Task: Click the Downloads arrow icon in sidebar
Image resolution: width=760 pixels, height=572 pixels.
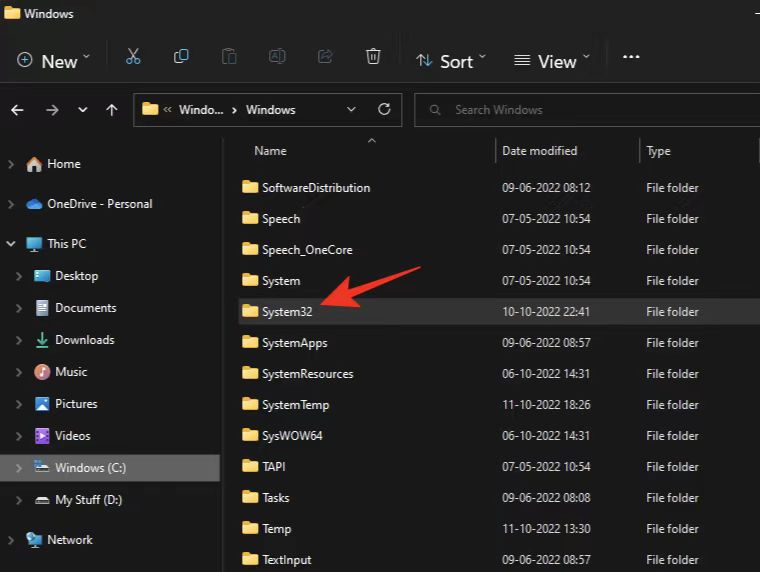Action: click(42, 340)
